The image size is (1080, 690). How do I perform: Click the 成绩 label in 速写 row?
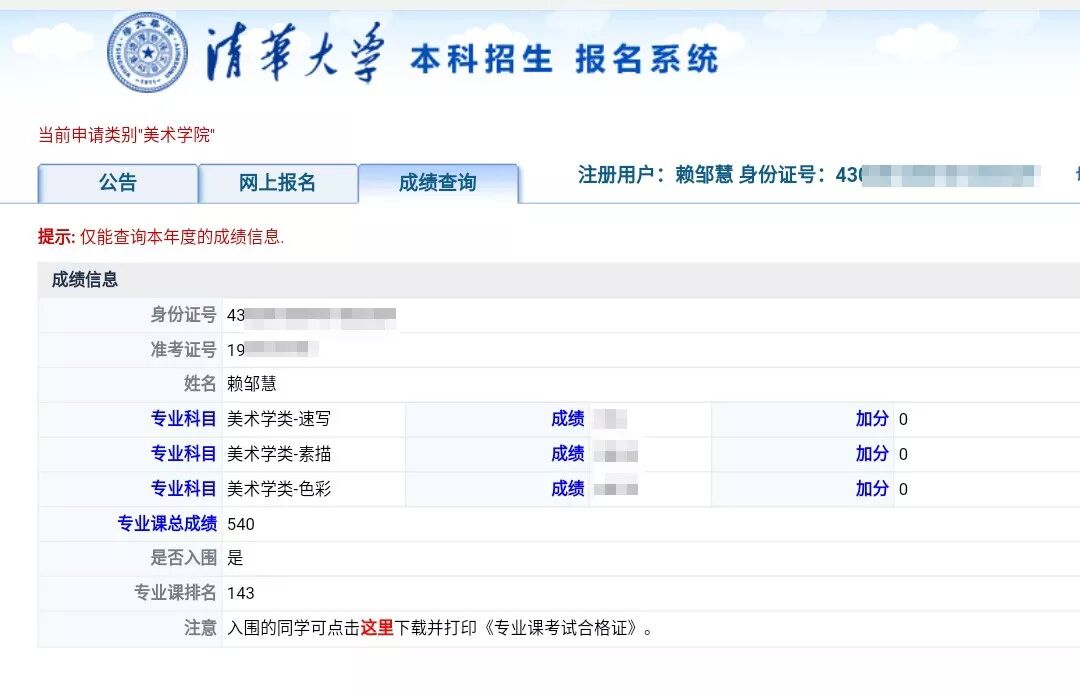click(x=568, y=419)
